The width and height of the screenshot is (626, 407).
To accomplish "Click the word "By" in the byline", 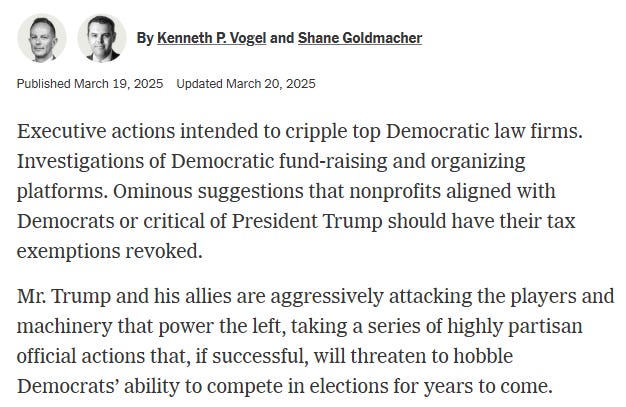I will click(x=145, y=38).
